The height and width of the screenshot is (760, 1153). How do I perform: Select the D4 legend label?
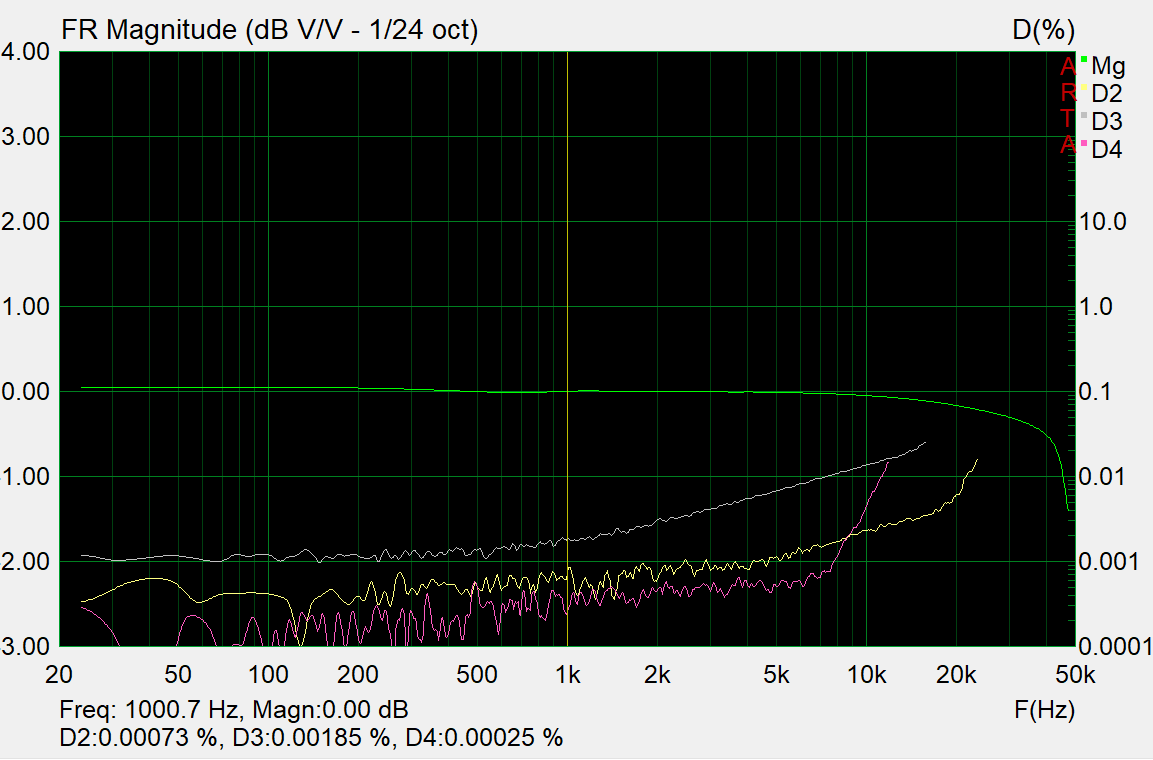coord(1107,149)
